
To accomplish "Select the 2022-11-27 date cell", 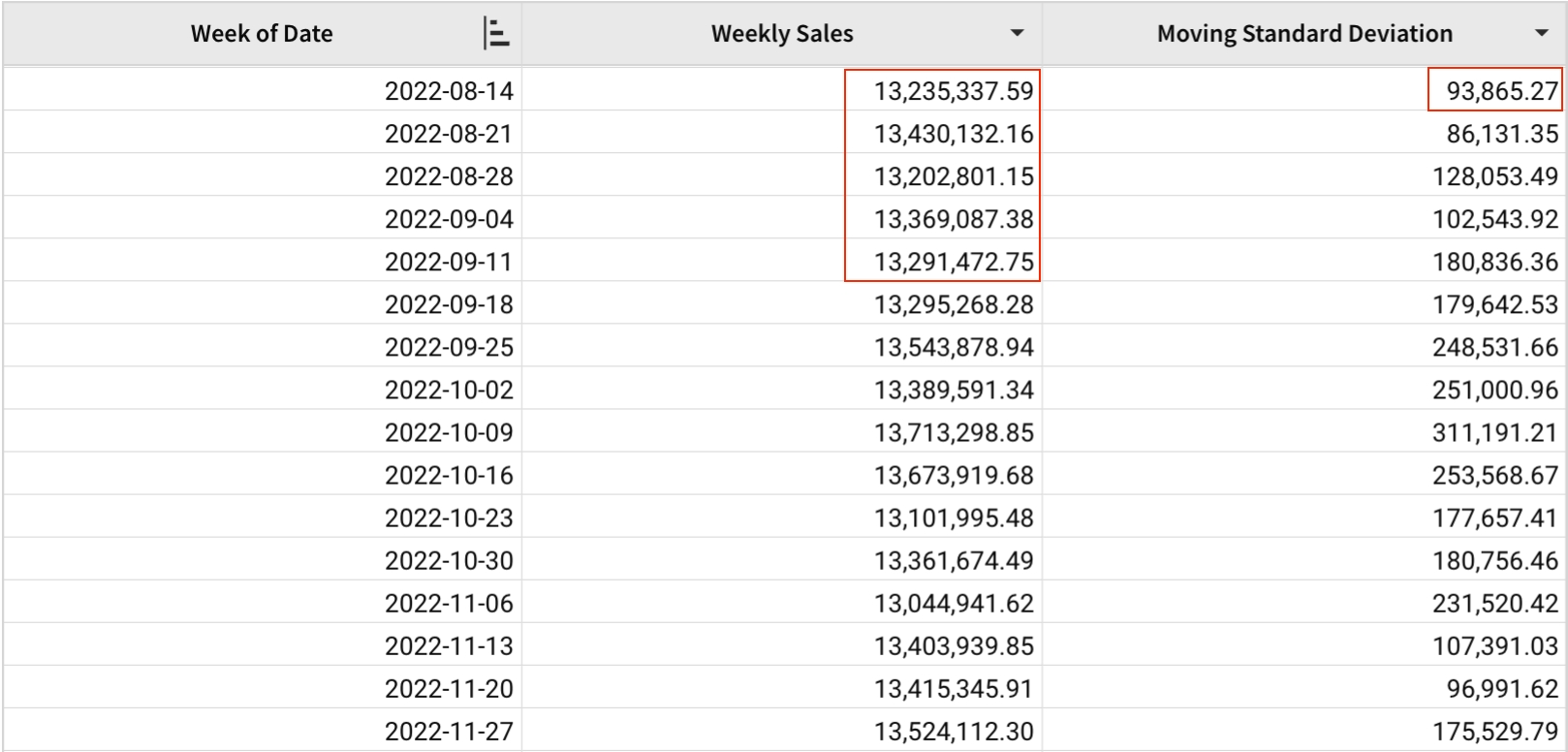I will pos(449,731).
